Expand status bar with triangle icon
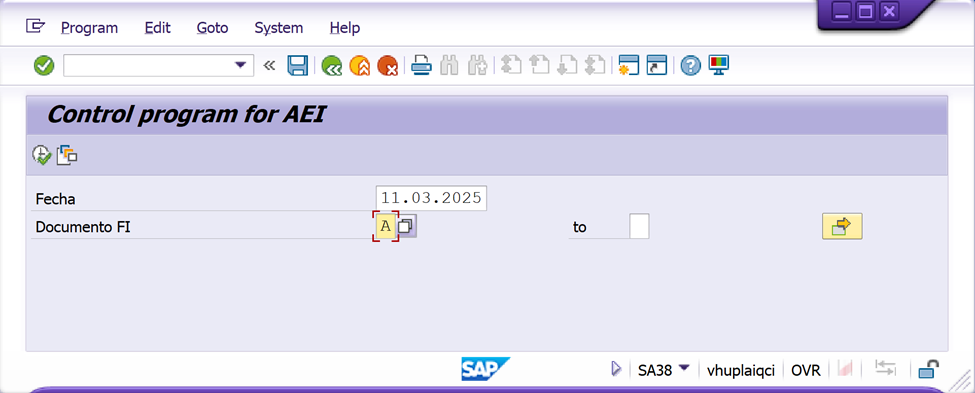Viewport: 975px width, 393px height. 616,369
